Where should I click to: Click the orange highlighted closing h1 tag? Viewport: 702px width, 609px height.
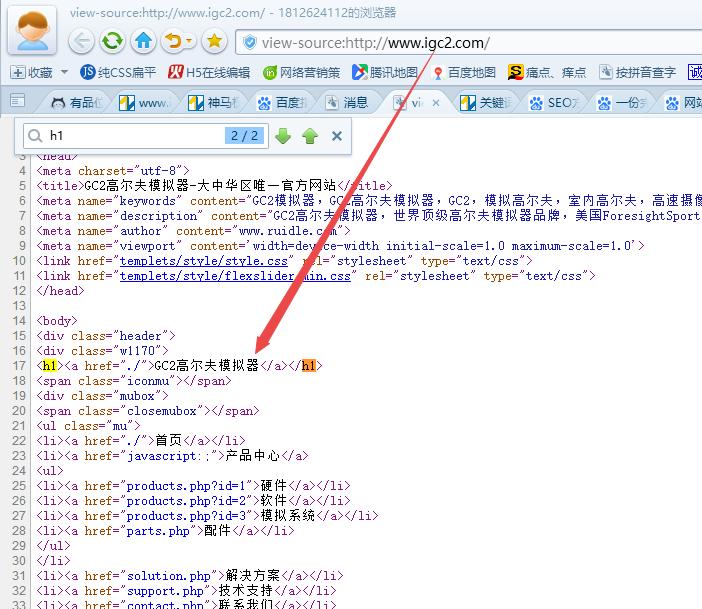(x=308, y=366)
